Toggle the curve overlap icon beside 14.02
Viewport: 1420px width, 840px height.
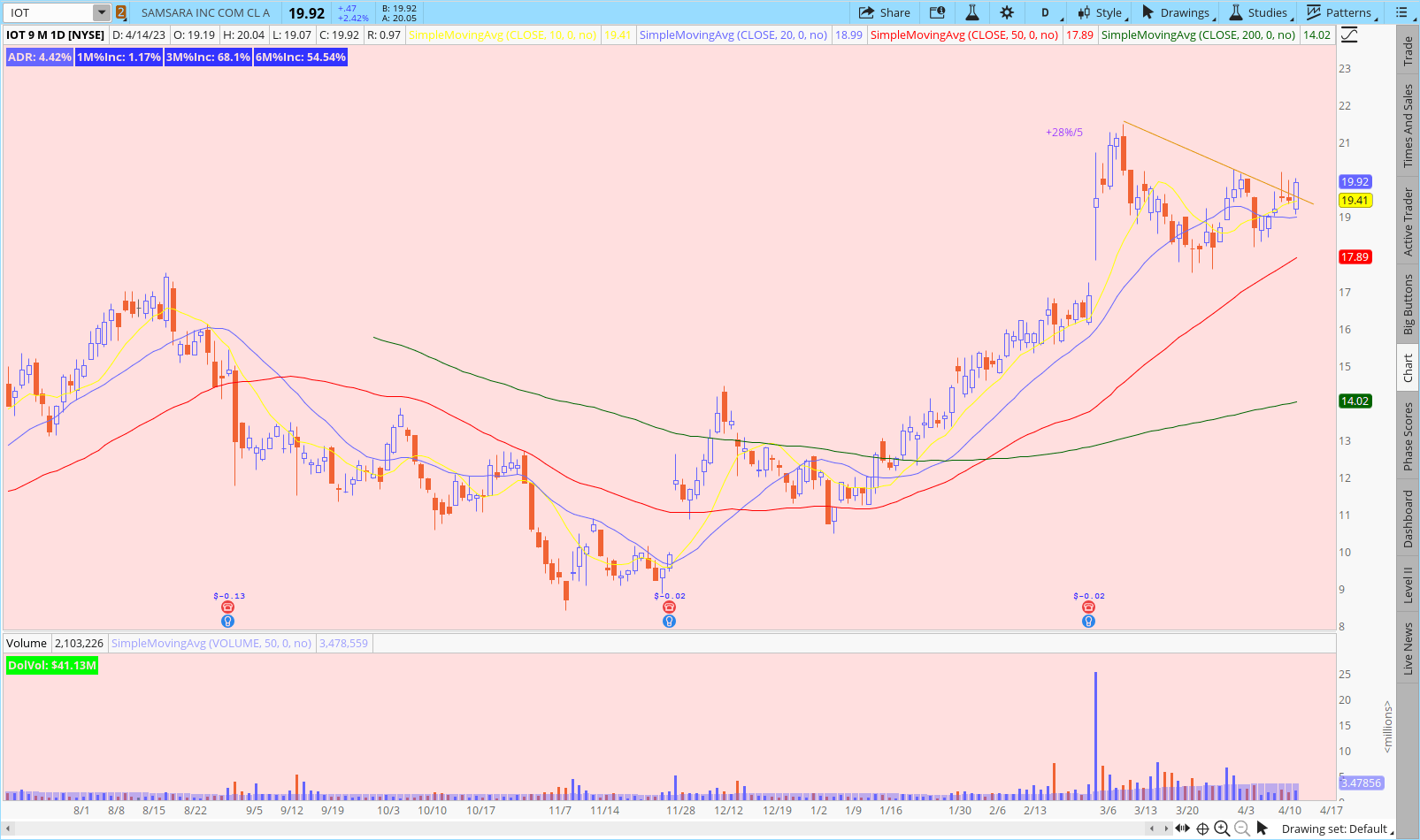(1348, 34)
